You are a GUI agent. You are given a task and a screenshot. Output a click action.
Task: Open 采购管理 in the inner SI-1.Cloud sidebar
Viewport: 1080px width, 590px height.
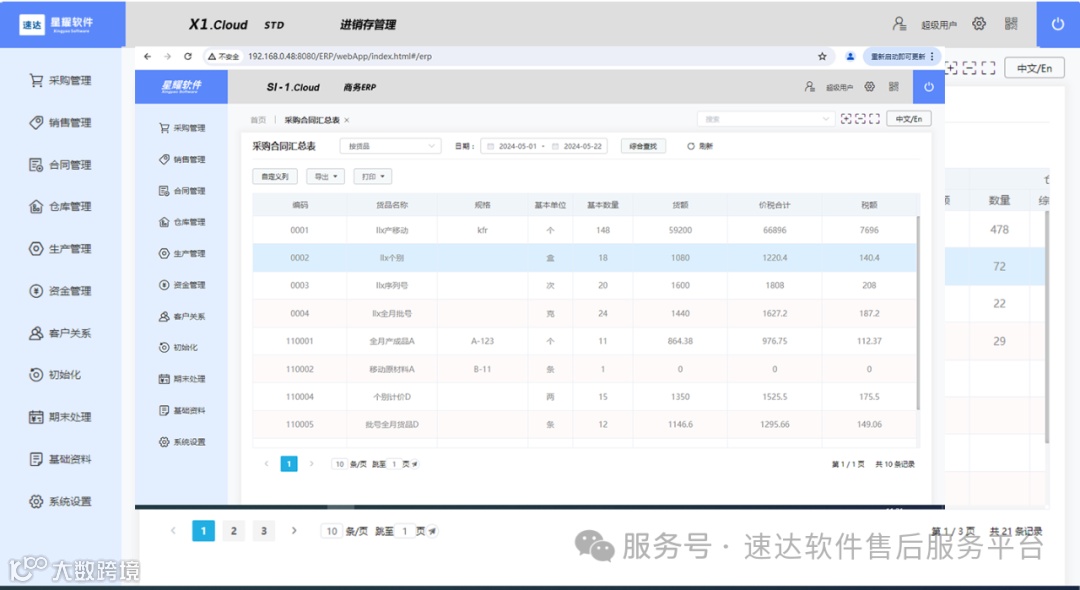click(183, 128)
